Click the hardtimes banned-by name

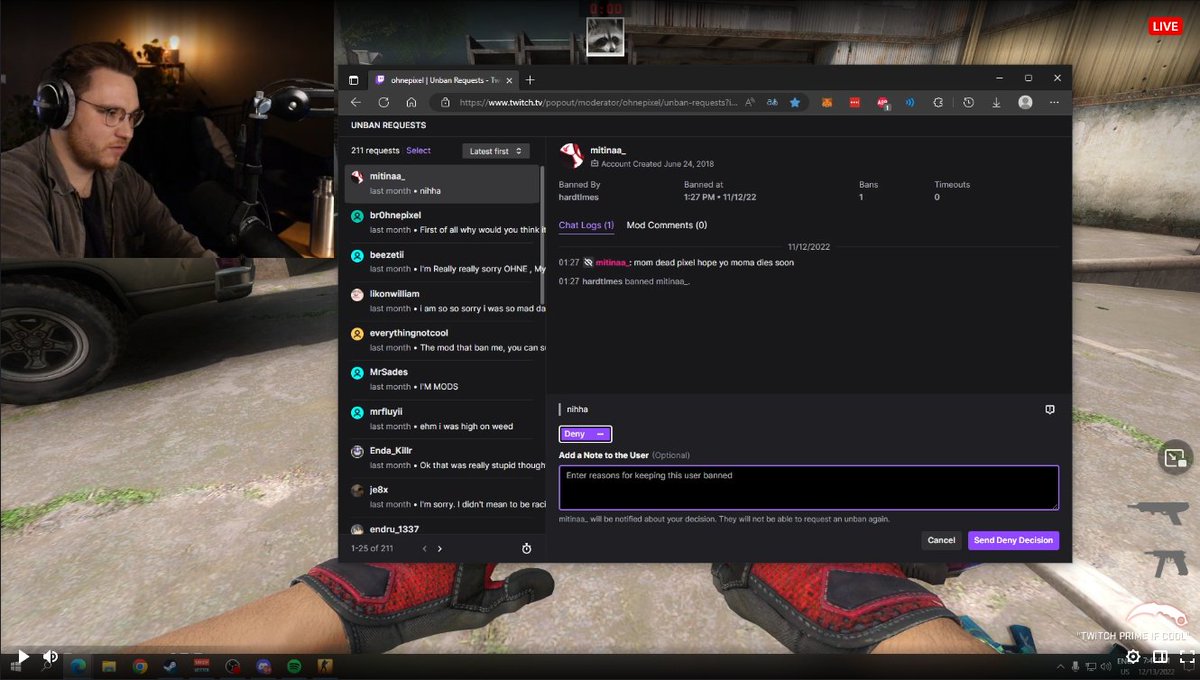point(580,197)
